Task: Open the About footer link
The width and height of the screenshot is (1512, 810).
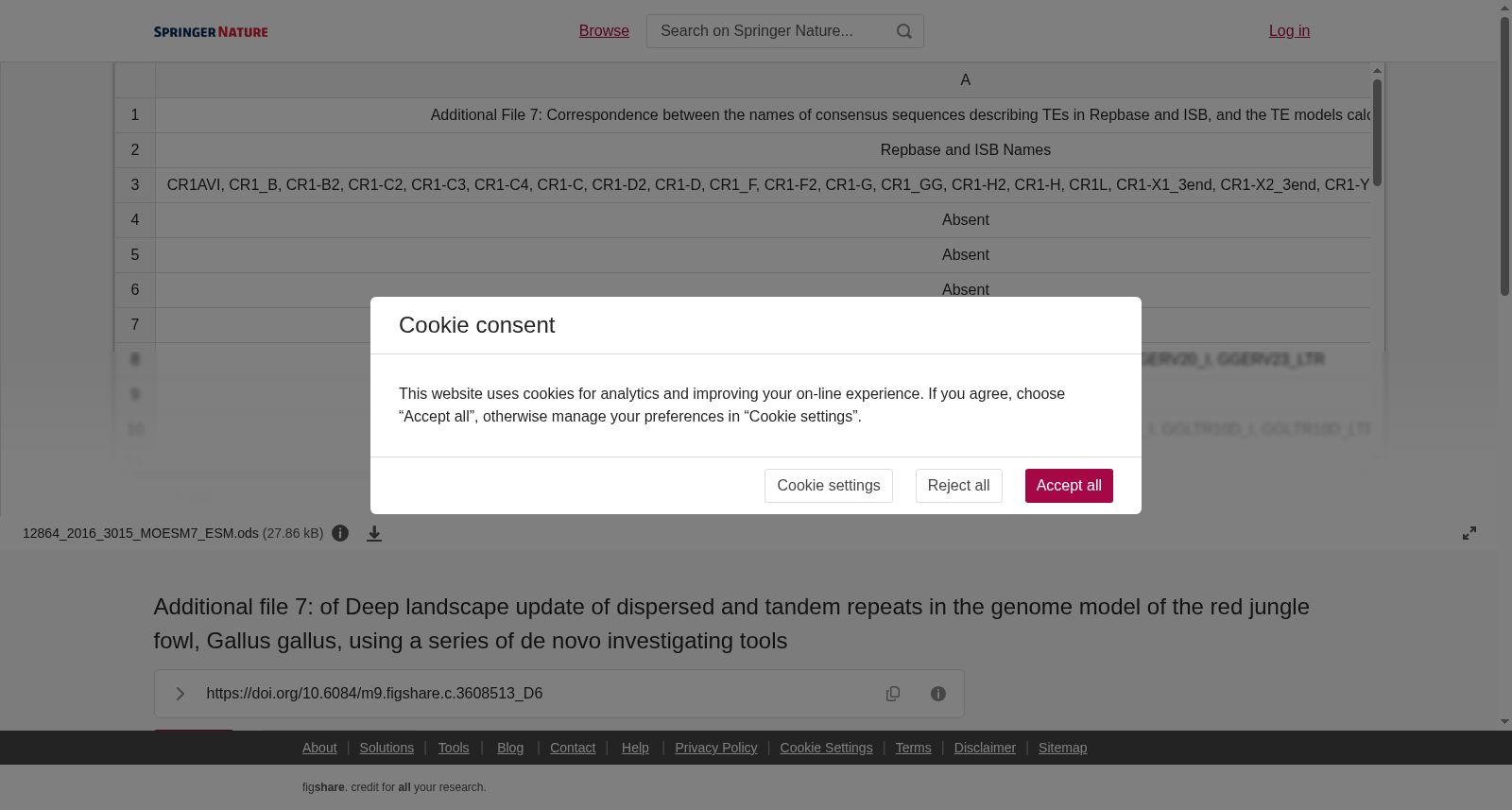Action: click(x=319, y=748)
